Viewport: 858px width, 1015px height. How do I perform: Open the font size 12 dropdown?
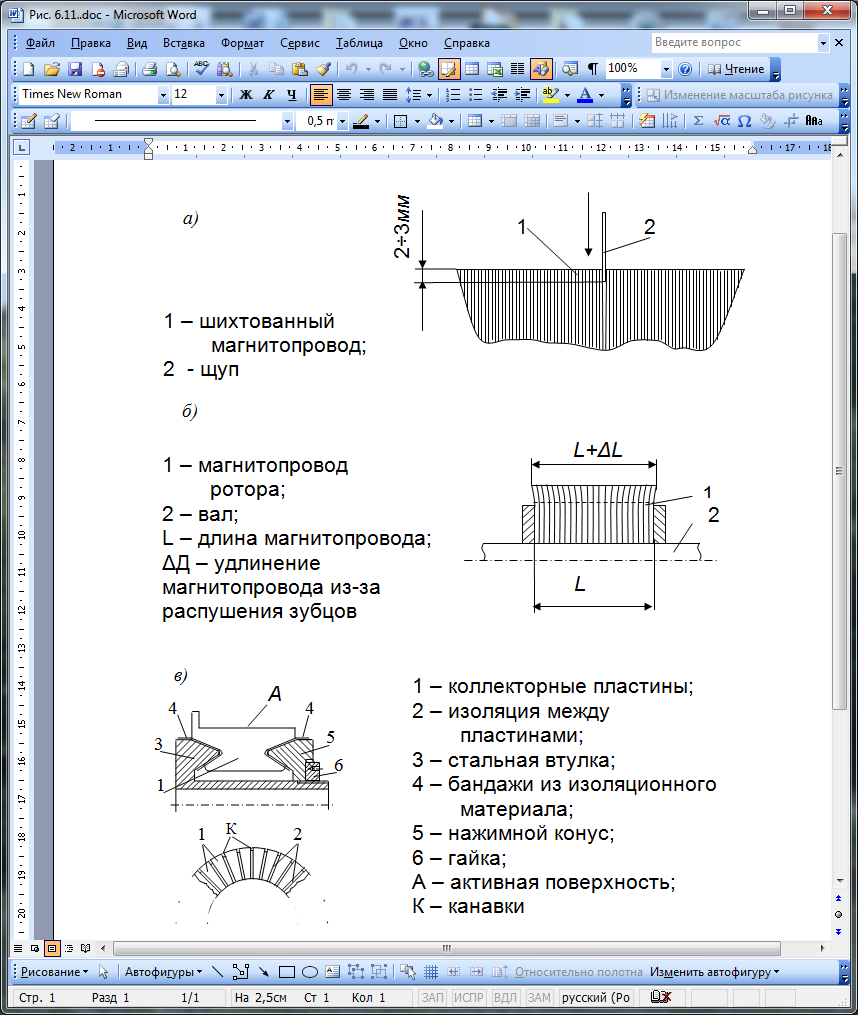pyautogui.click(x=221, y=95)
